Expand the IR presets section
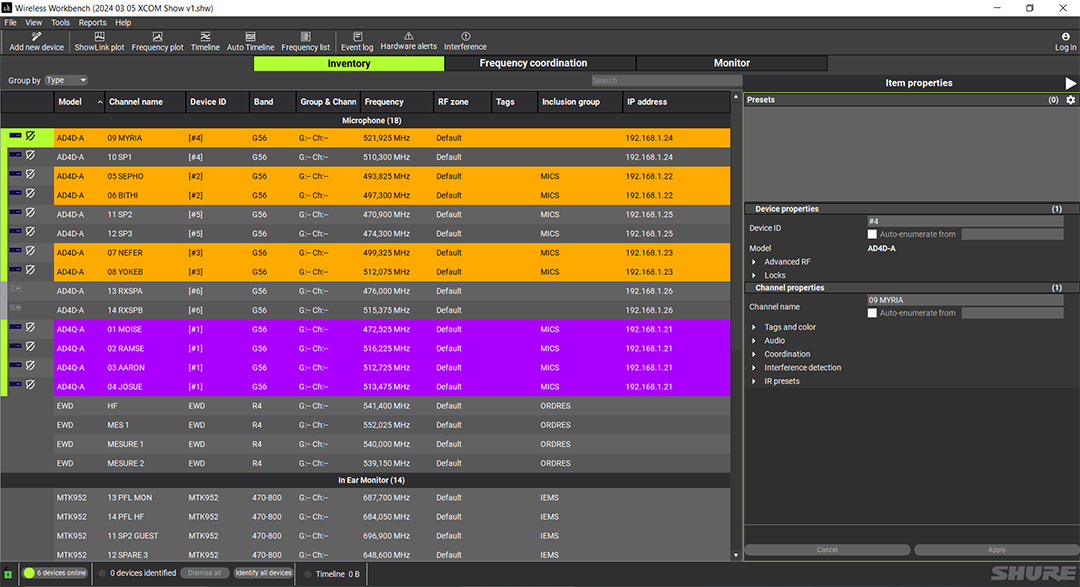 click(x=754, y=381)
